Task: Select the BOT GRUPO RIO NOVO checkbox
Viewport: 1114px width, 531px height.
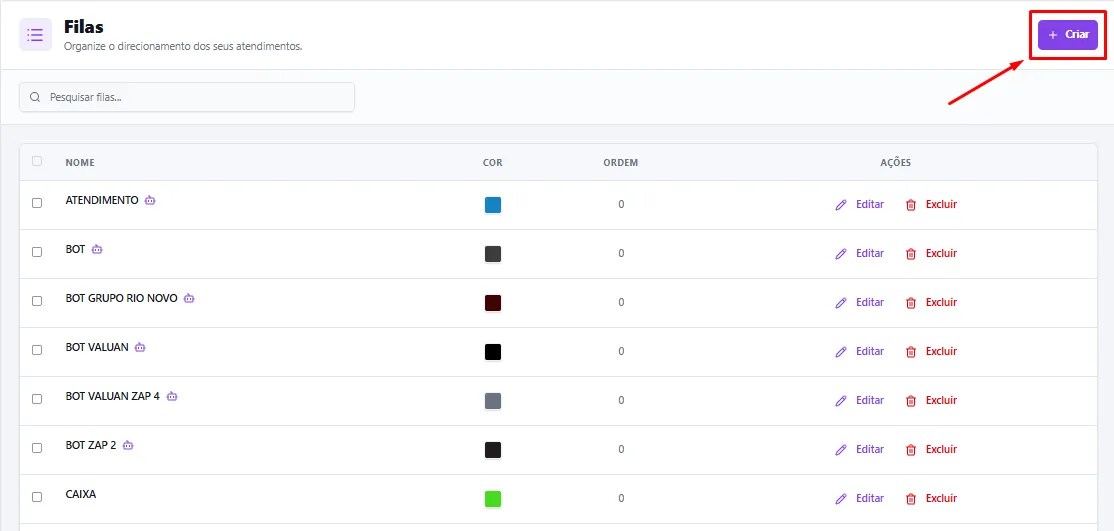Action: [37, 301]
